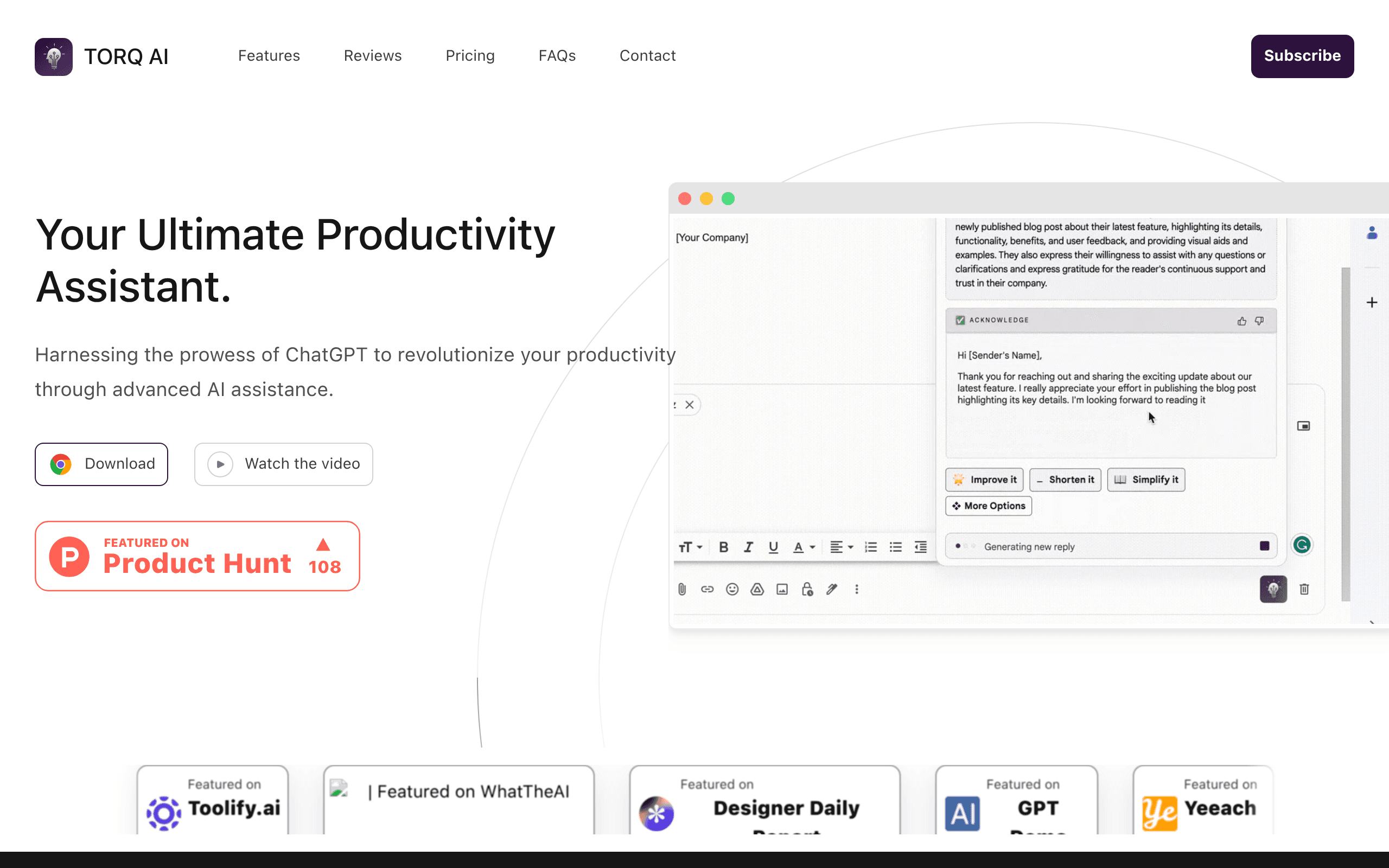Open the Featured on WhatTheAI badge
1389x868 pixels.
point(458,800)
